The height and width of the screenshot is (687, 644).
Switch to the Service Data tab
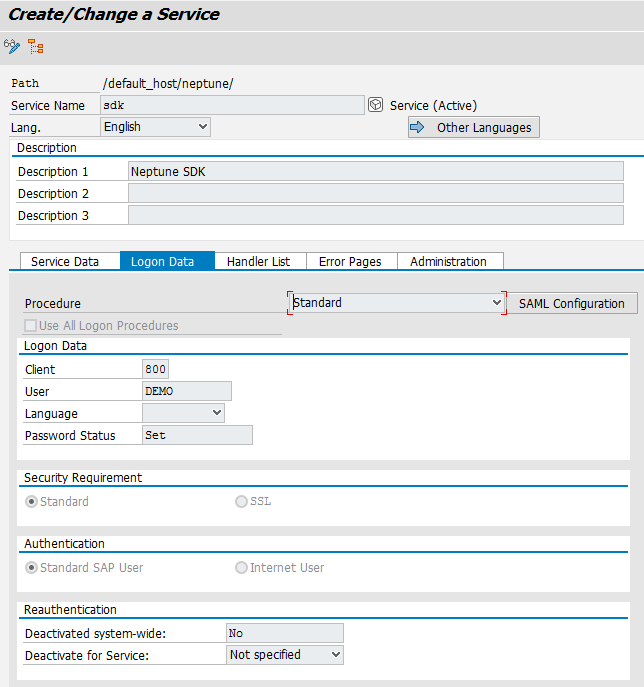[x=65, y=261]
